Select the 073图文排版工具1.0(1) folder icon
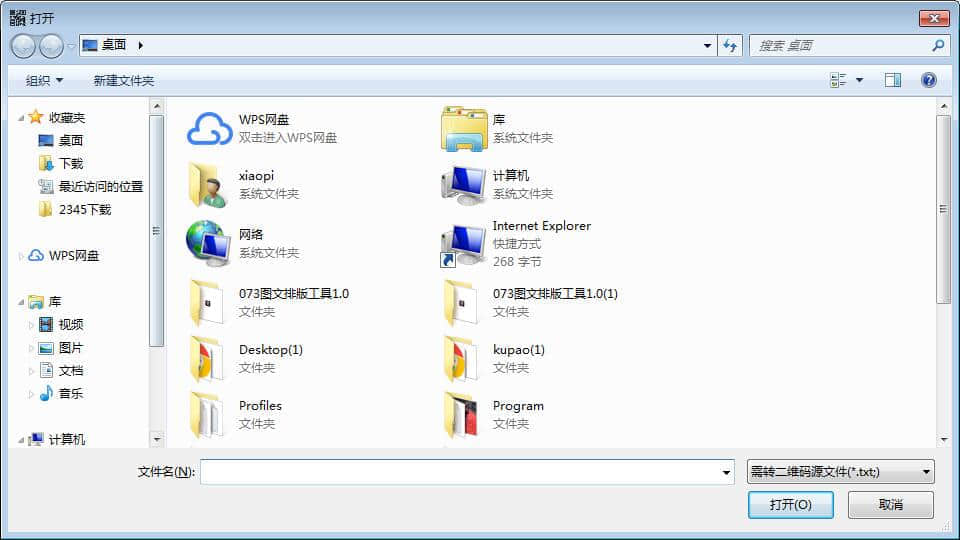The image size is (960, 540). (x=461, y=302)
